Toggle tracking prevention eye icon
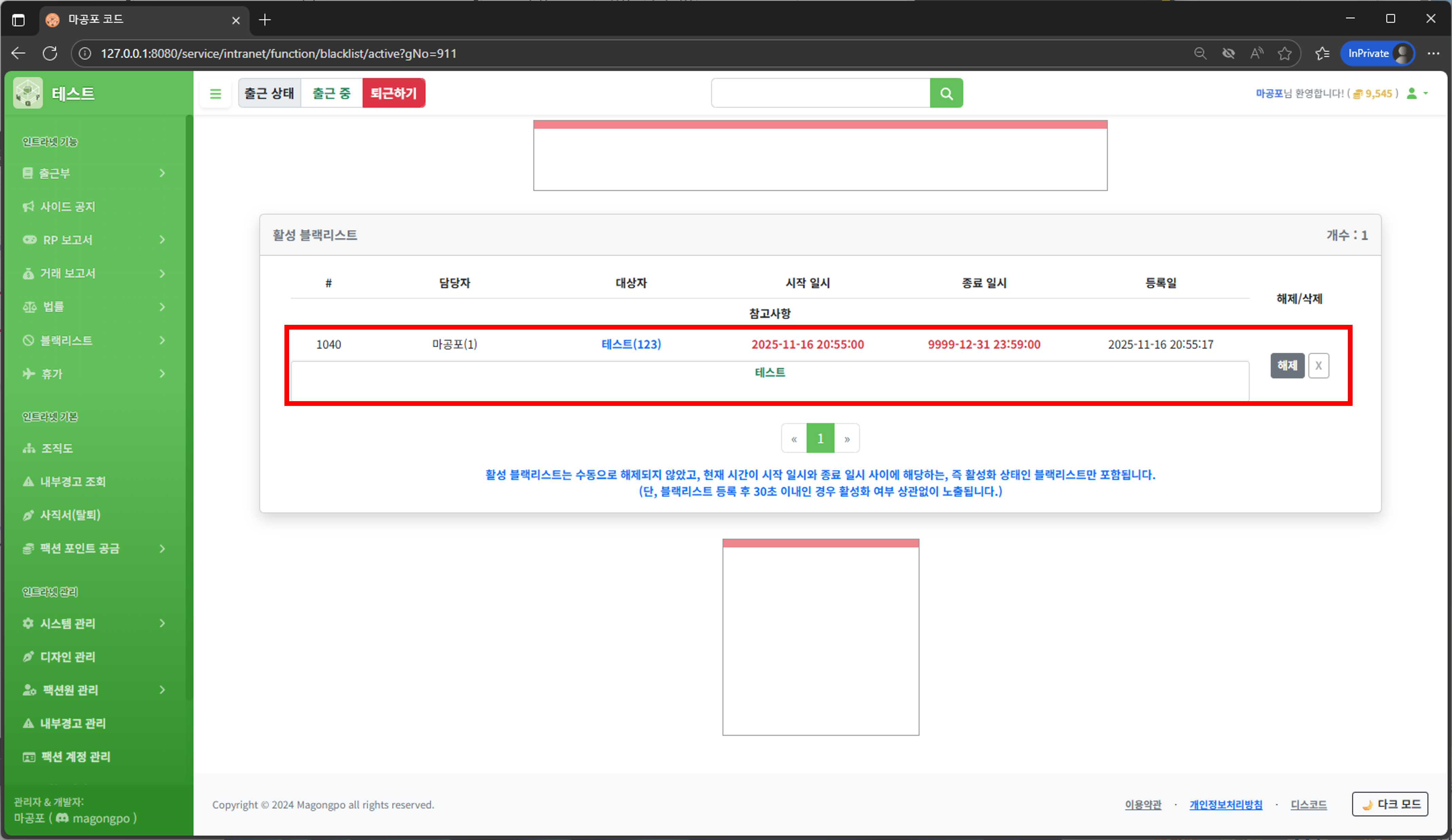The height and width of the screenshot is (840, 1452). (1228, 54)
